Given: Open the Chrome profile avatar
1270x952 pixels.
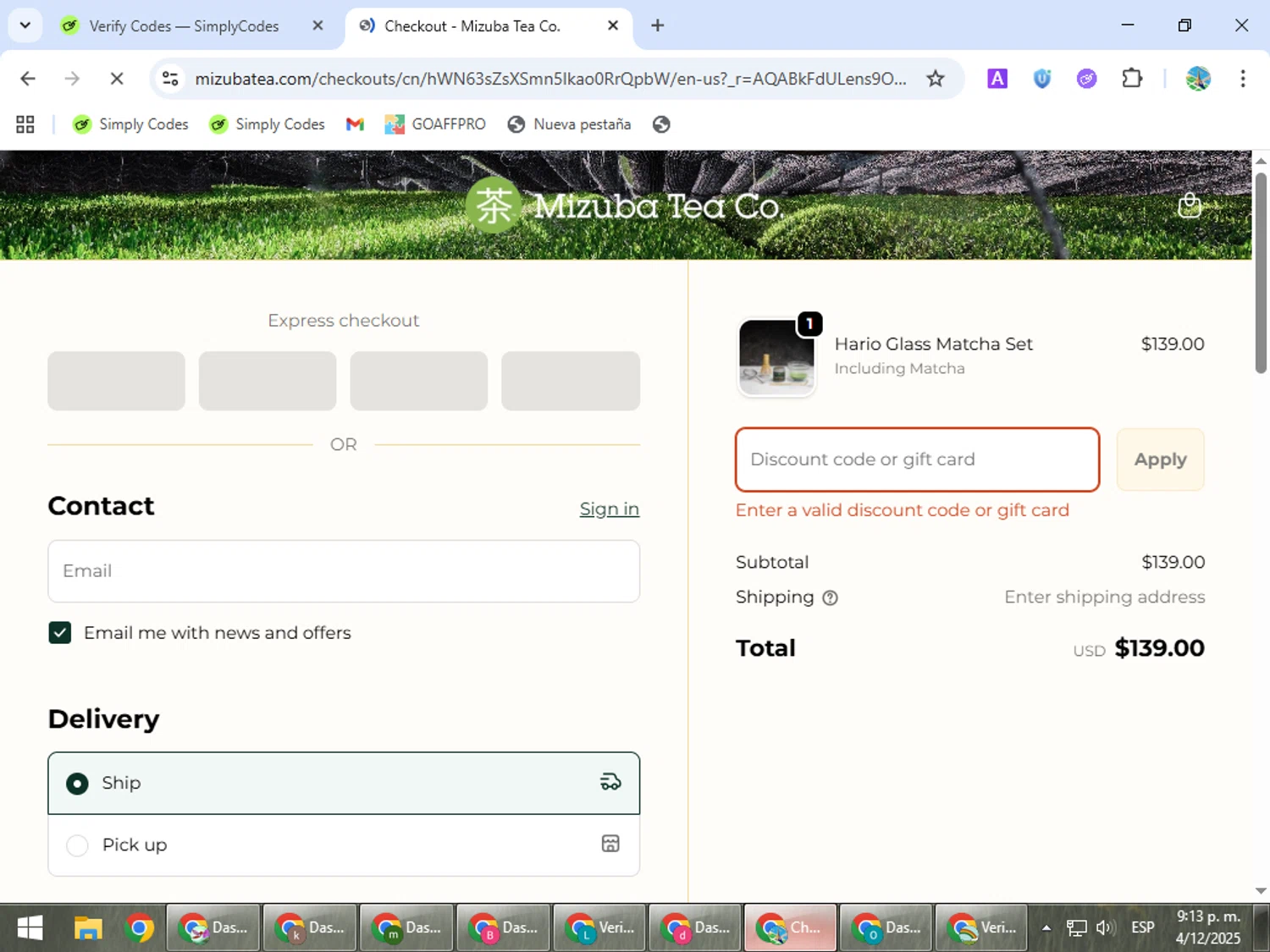Looking at the screenshot, I should (1198, 79).
